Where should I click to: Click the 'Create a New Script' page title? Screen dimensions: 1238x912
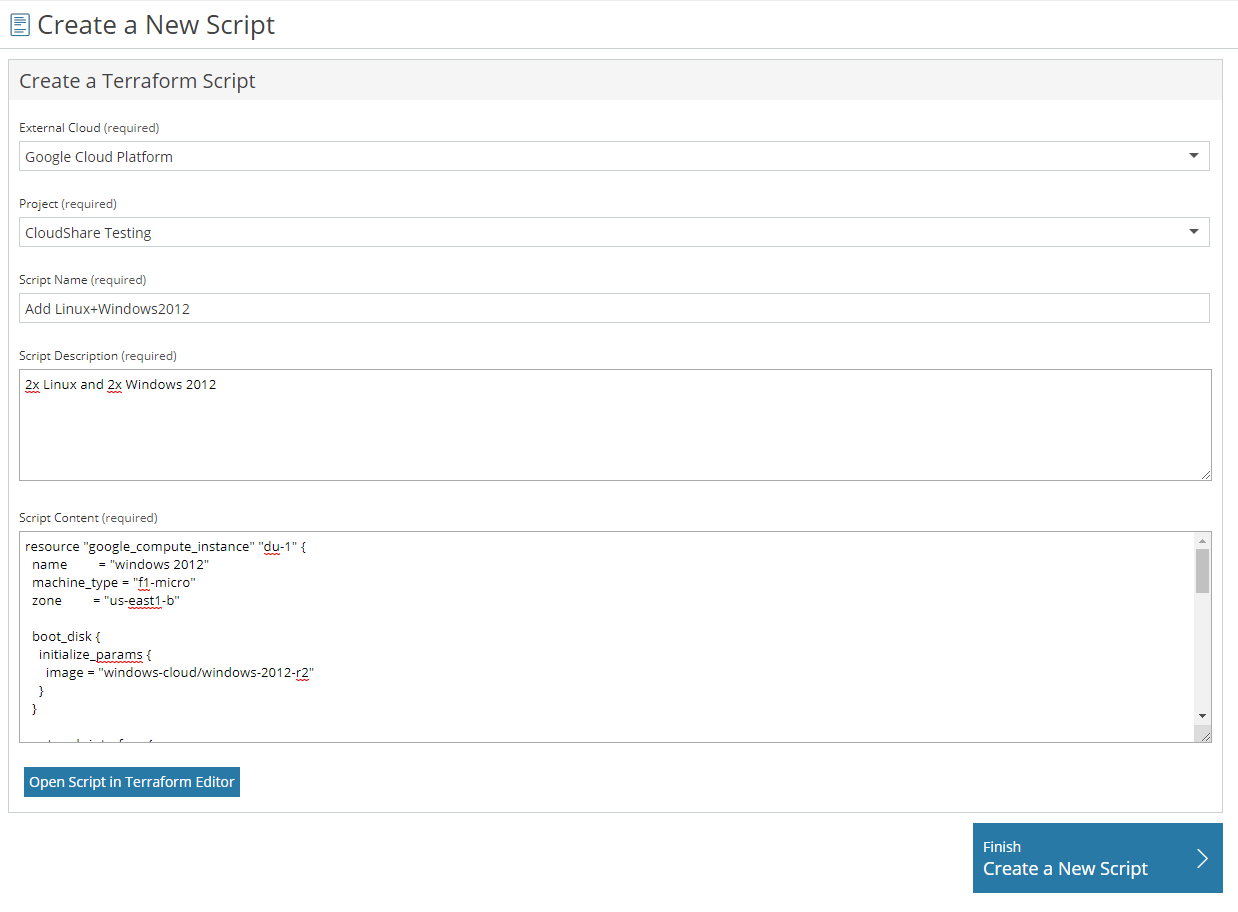click(x=156, y=25)
